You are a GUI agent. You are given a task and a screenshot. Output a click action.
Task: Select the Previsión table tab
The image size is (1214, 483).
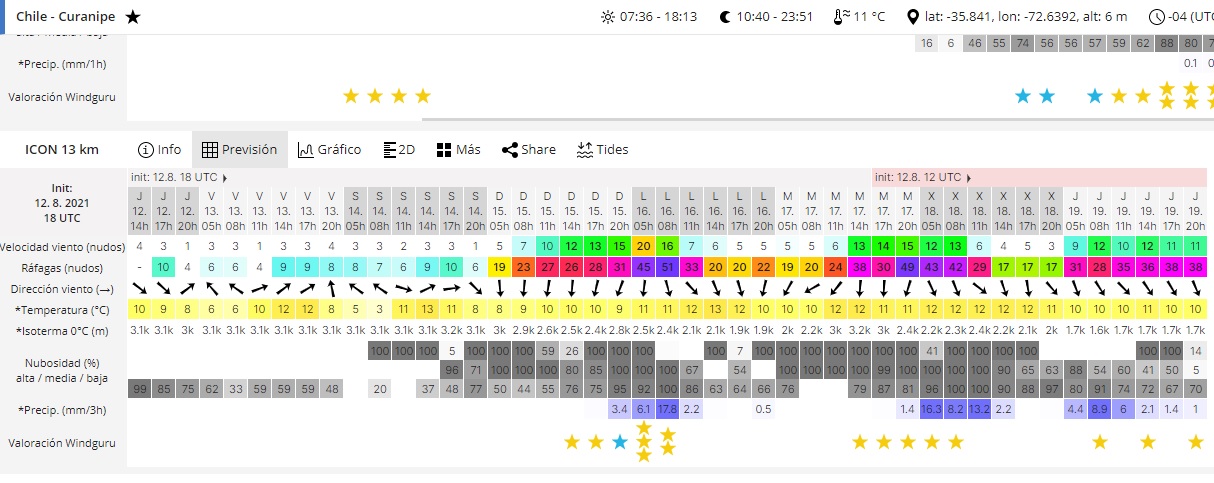240,149
